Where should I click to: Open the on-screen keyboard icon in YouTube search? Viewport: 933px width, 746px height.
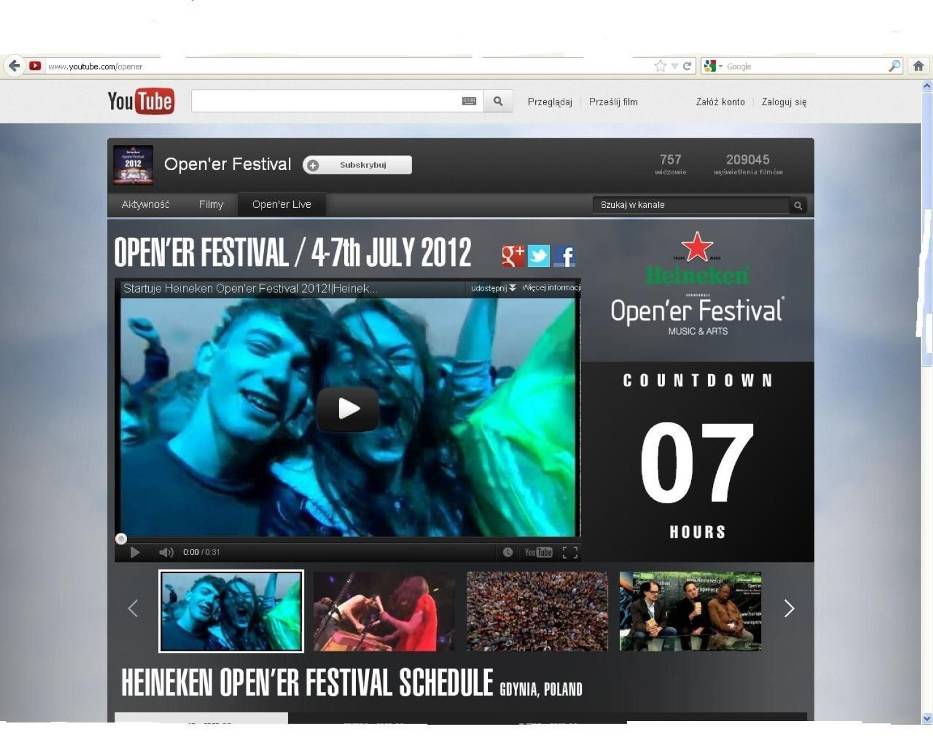point(469,101)
